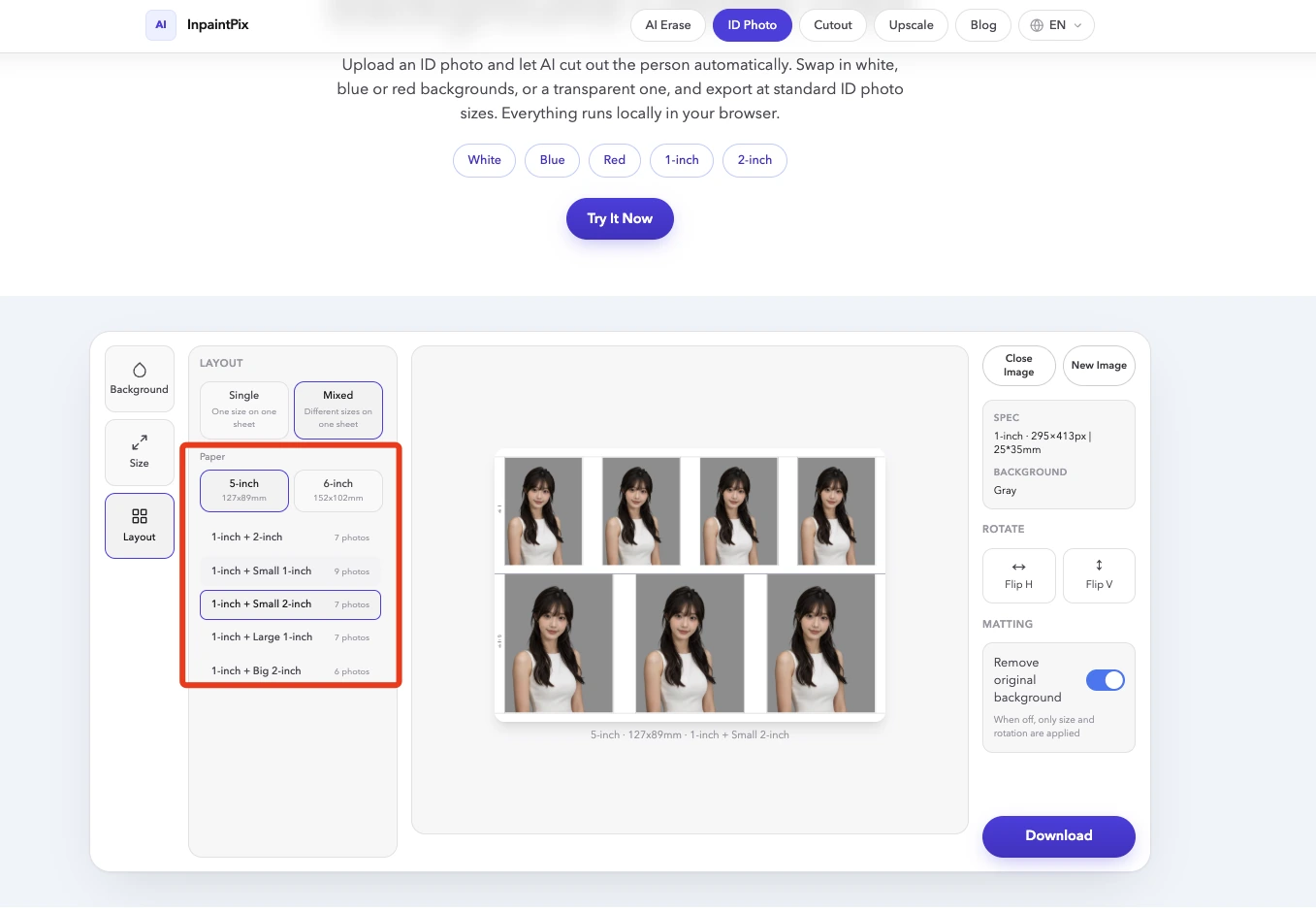Image resolution: width=1316 pixels, height=912 pixels.
Task: Click the Close Image button
Action: pyautogui.click(x=1018, y=366)
